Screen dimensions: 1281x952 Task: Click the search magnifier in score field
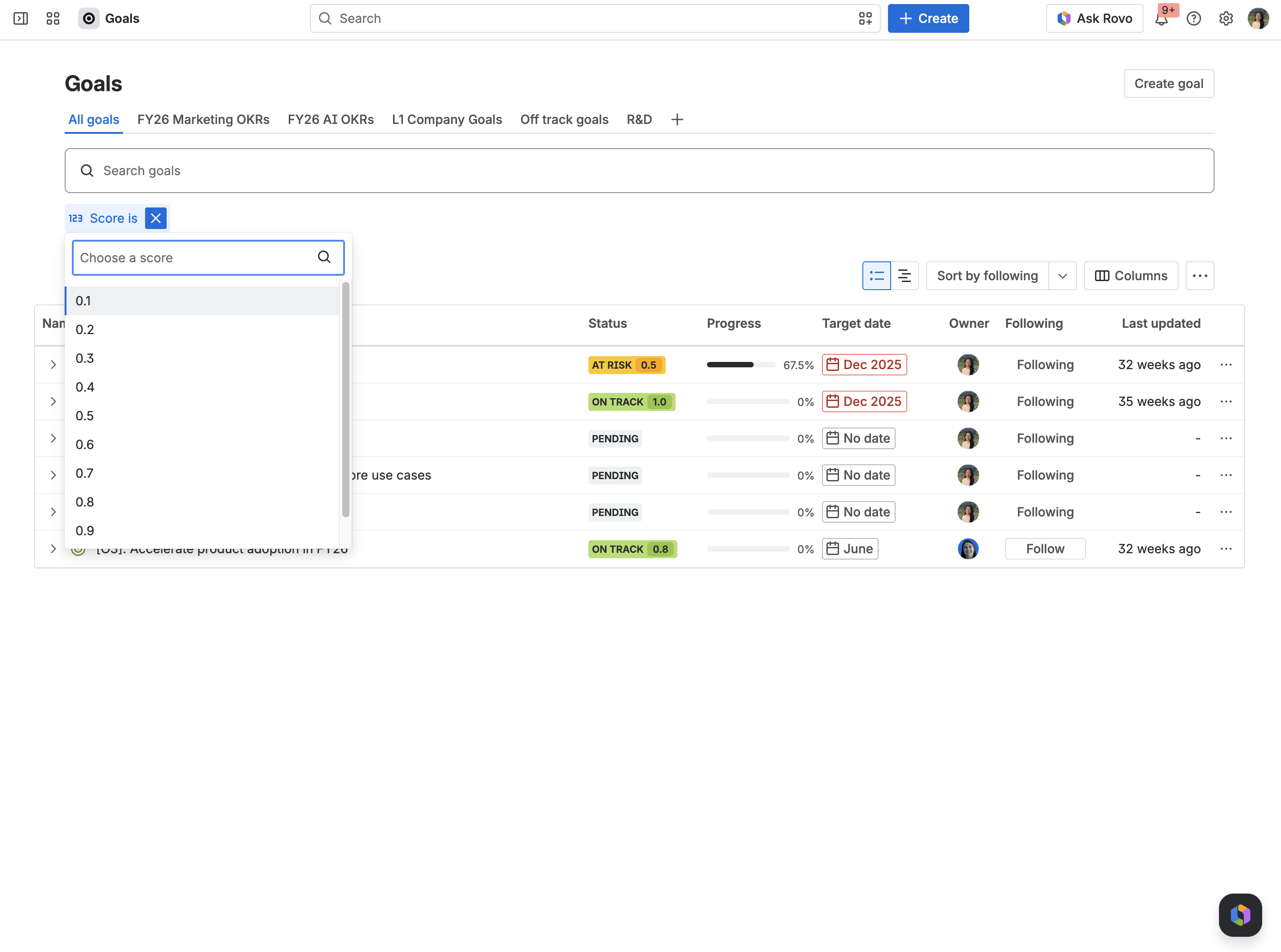click(x=324, y=257)
